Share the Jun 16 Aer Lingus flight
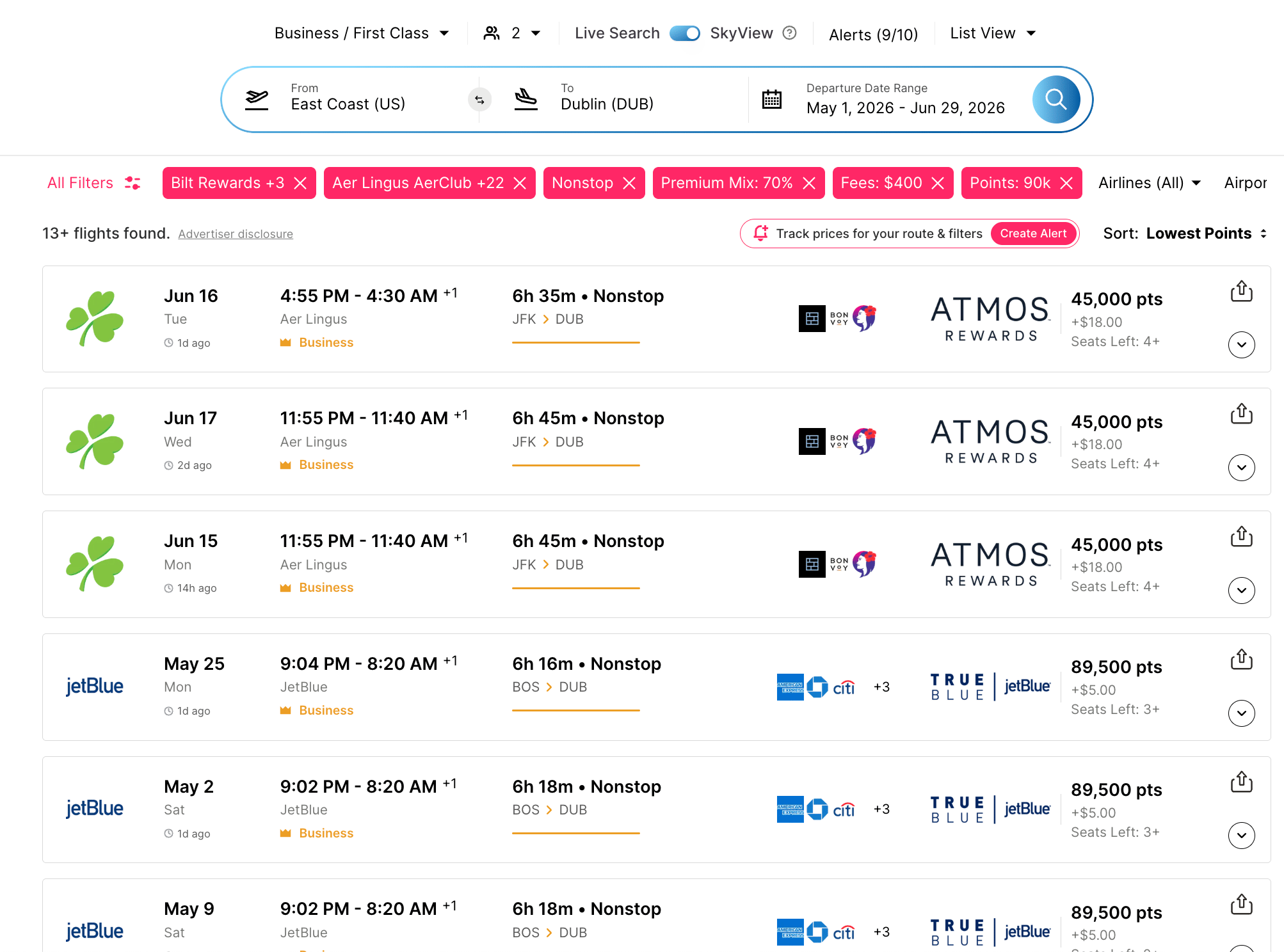 click(1241, 291)
